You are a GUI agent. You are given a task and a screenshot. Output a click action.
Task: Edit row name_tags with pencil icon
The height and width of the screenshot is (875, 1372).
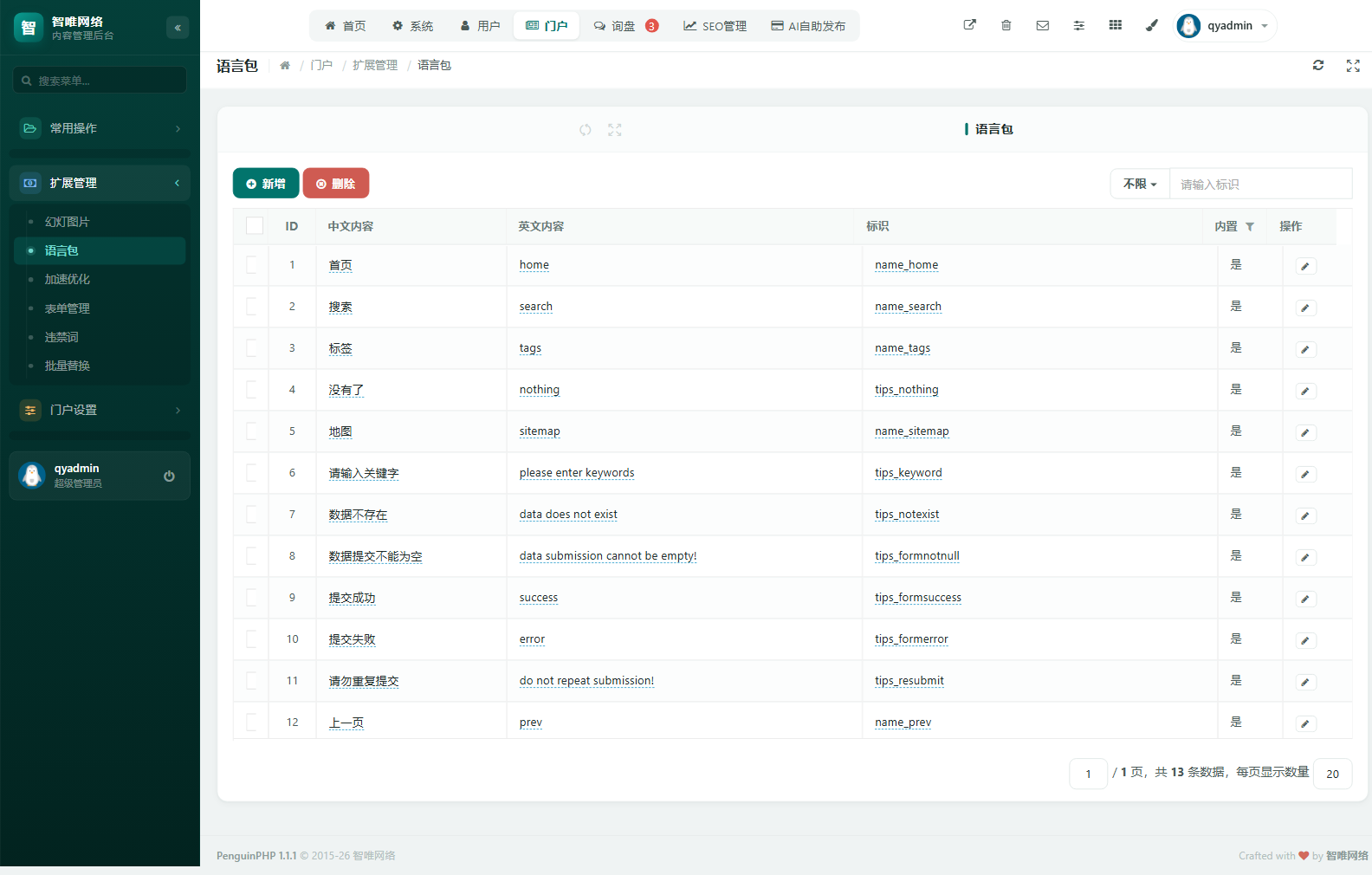1306,349
